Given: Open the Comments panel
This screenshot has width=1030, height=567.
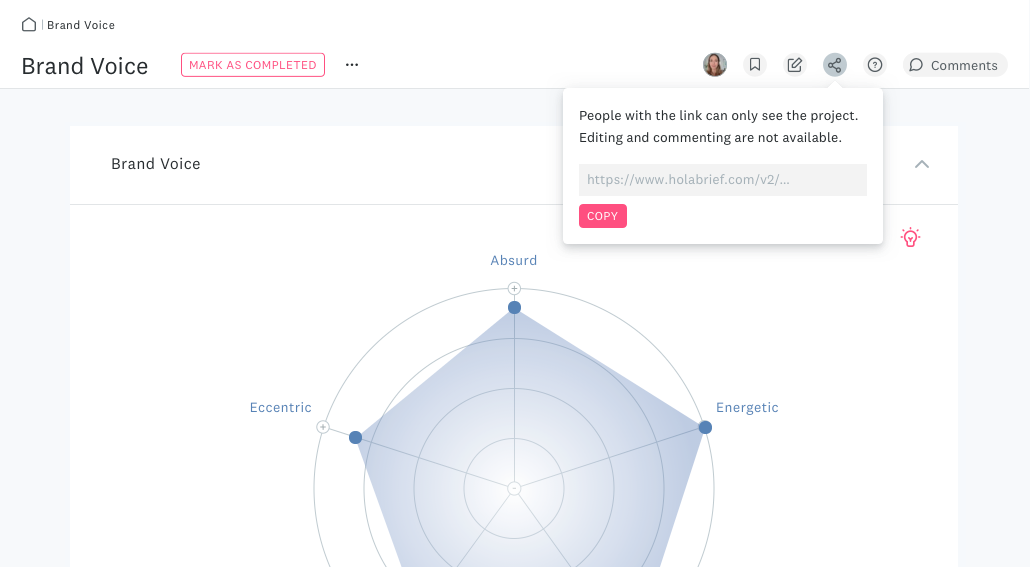Looking at the screenshot, I should [955, 65].
